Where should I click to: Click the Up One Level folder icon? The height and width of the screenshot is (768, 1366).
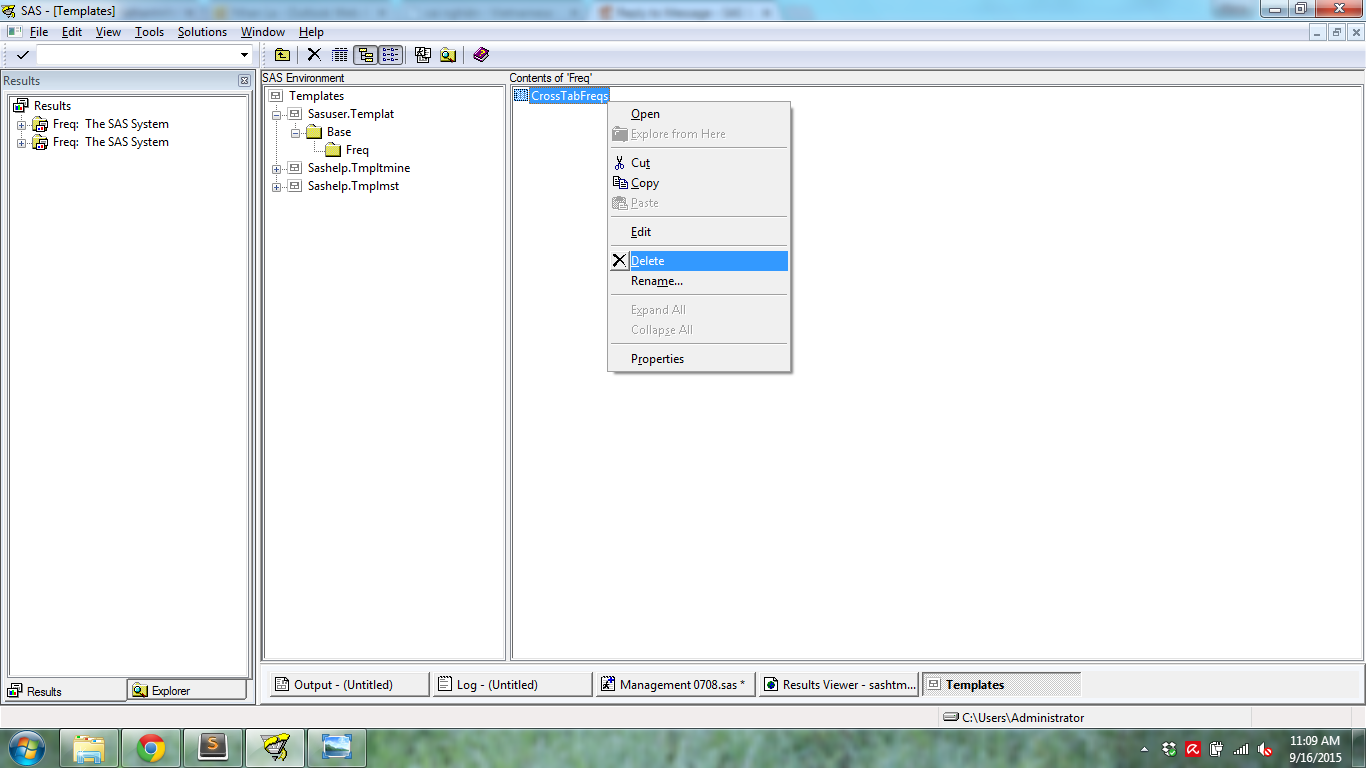[x=282, y=55]
